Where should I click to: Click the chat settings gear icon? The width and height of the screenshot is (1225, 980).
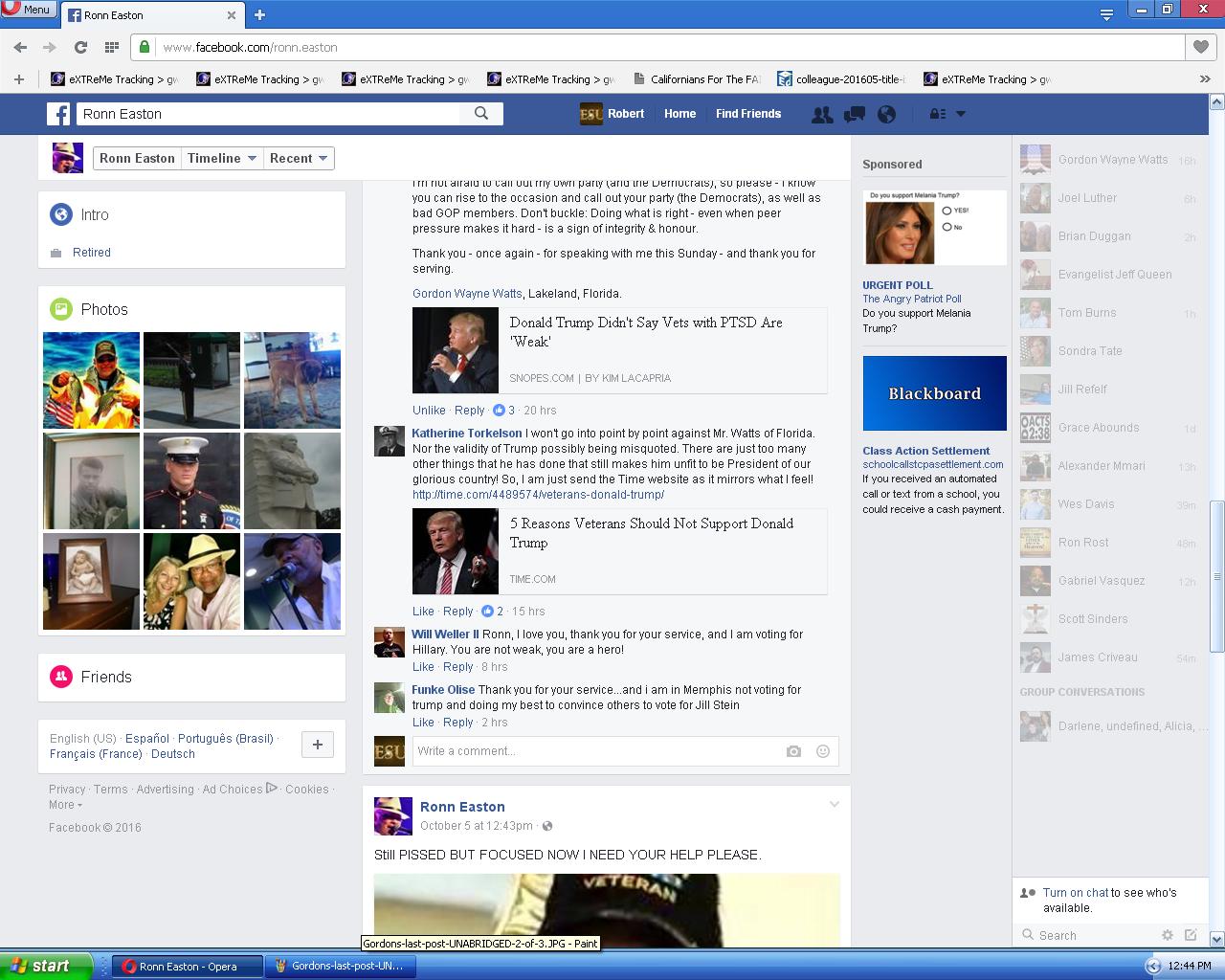[x=1167, y=935]
